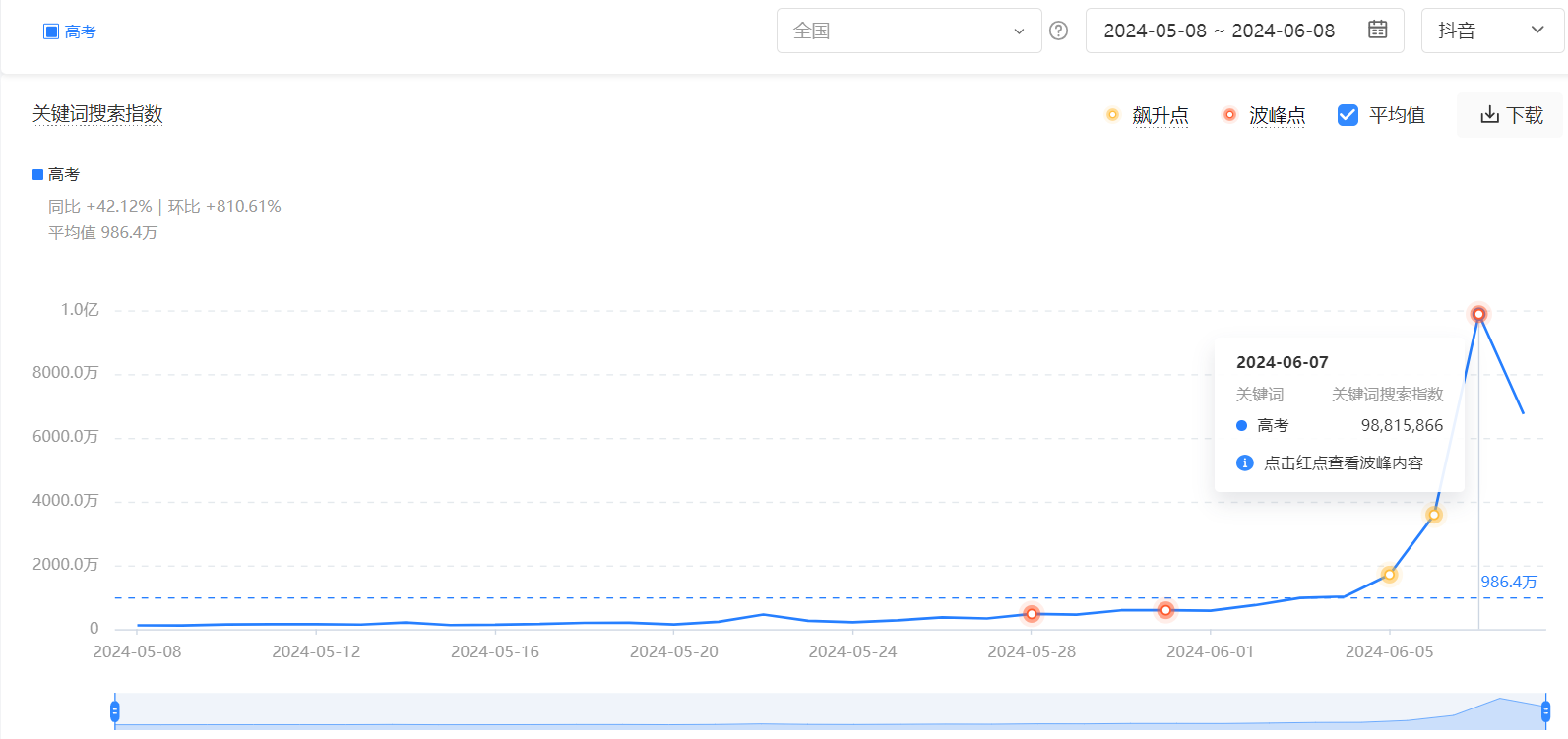Open the calendar date picker icon
Image resolution: width=1568 pixels, height=739 pixels.
pyautogui.click(x=1377, y=30)
